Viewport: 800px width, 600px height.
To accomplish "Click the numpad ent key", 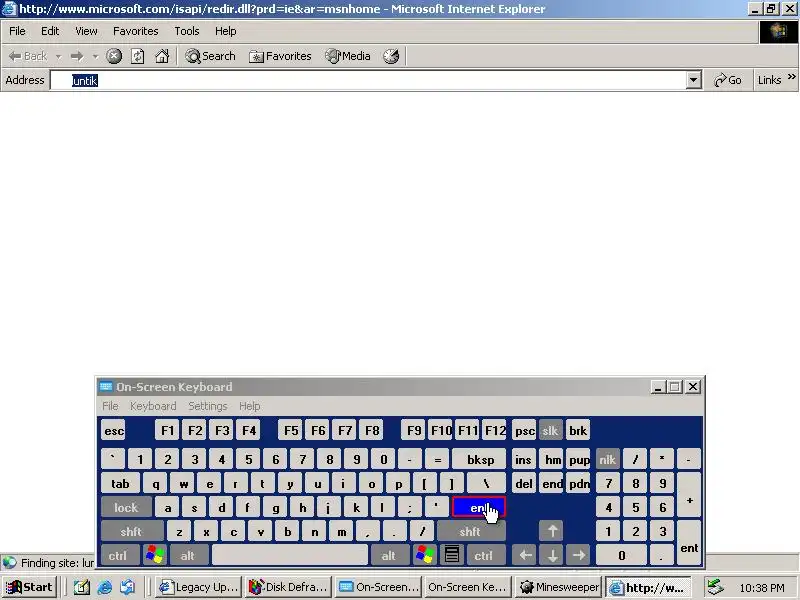I will click(689, 543).
